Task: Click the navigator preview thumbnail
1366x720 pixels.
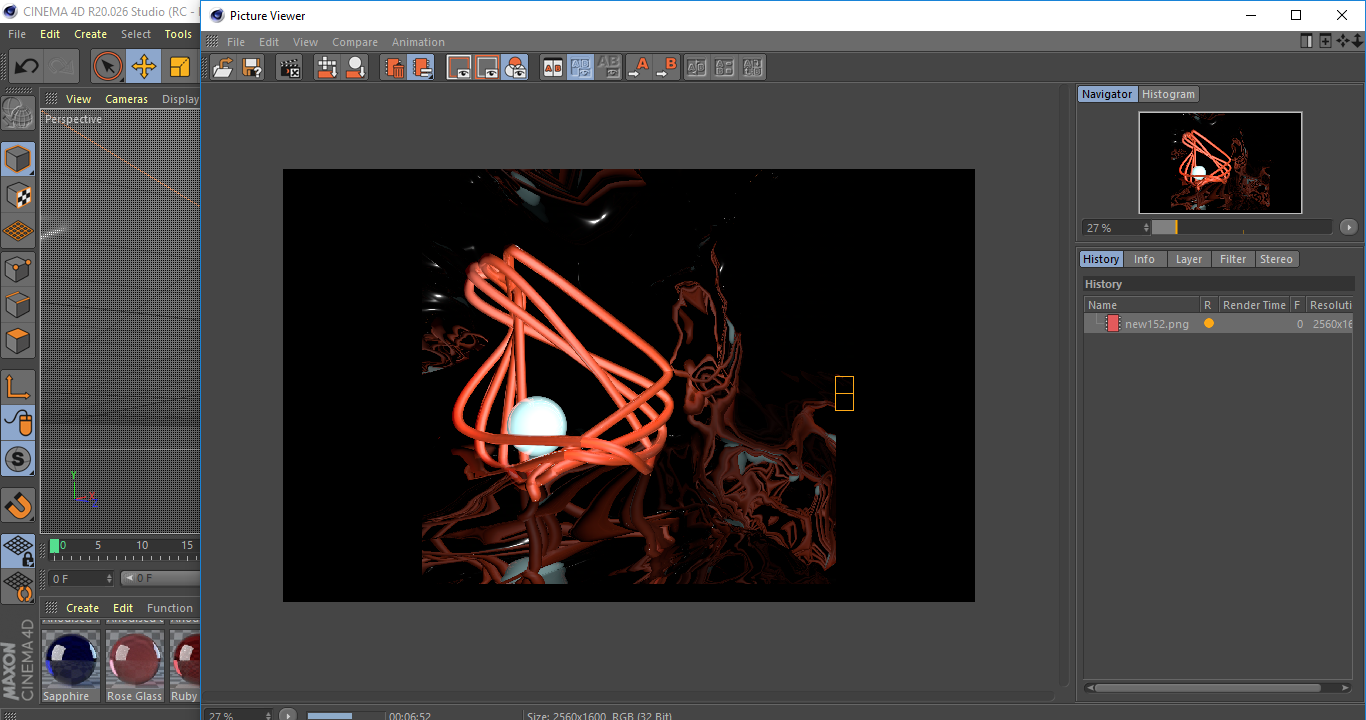Action: pyautogui.click(x=1220, y=162)
